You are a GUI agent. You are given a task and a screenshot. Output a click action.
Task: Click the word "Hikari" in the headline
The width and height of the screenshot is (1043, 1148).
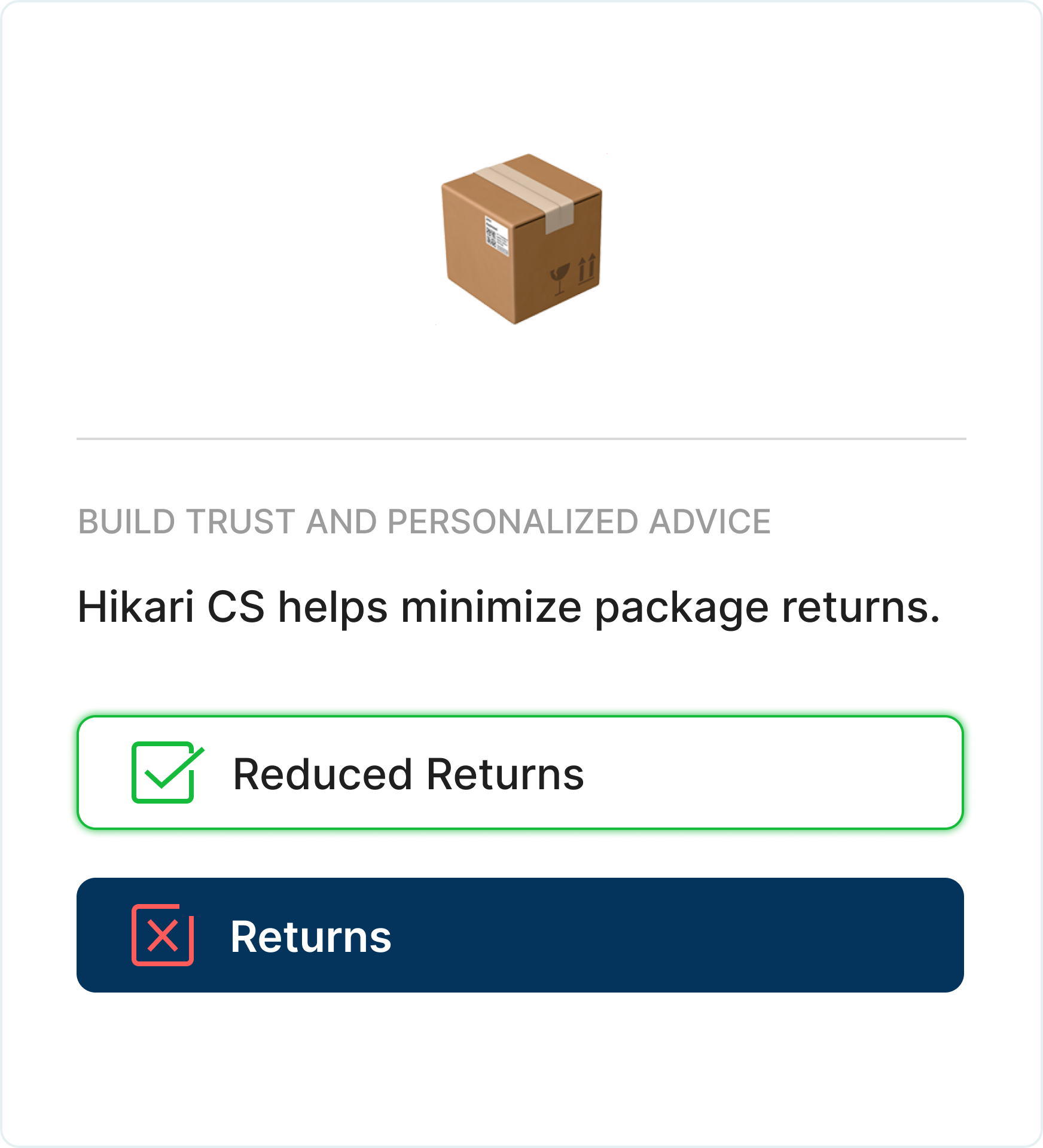click(x=136, y=607)
